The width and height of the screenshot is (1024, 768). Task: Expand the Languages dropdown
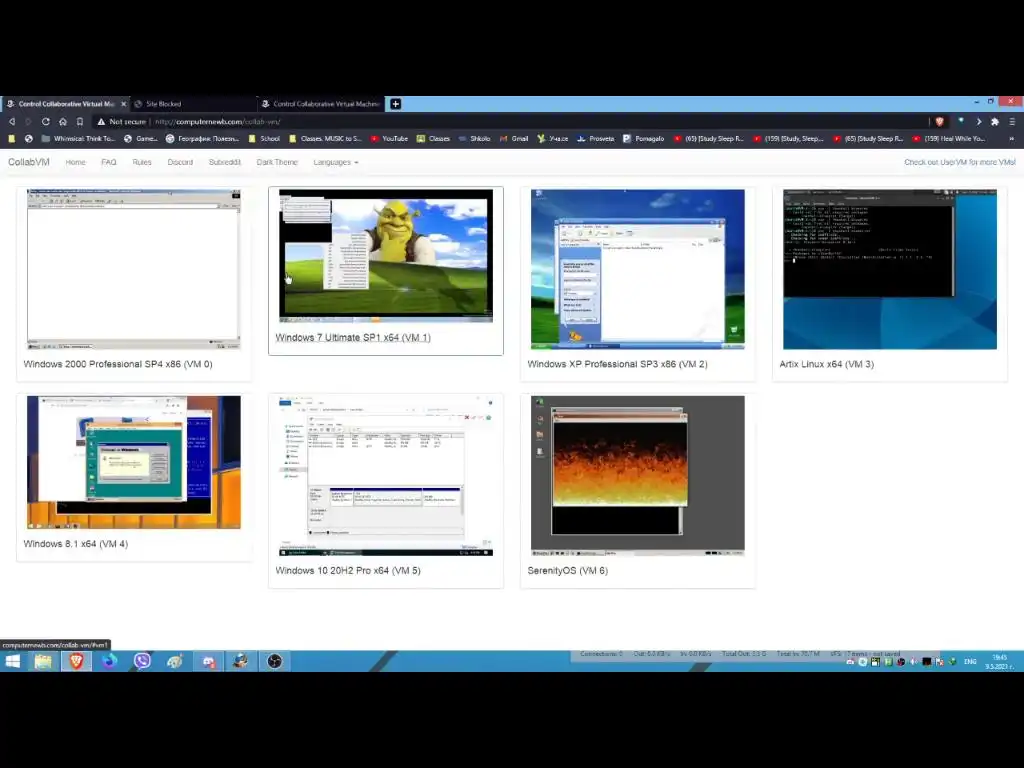tap(336, 162)
